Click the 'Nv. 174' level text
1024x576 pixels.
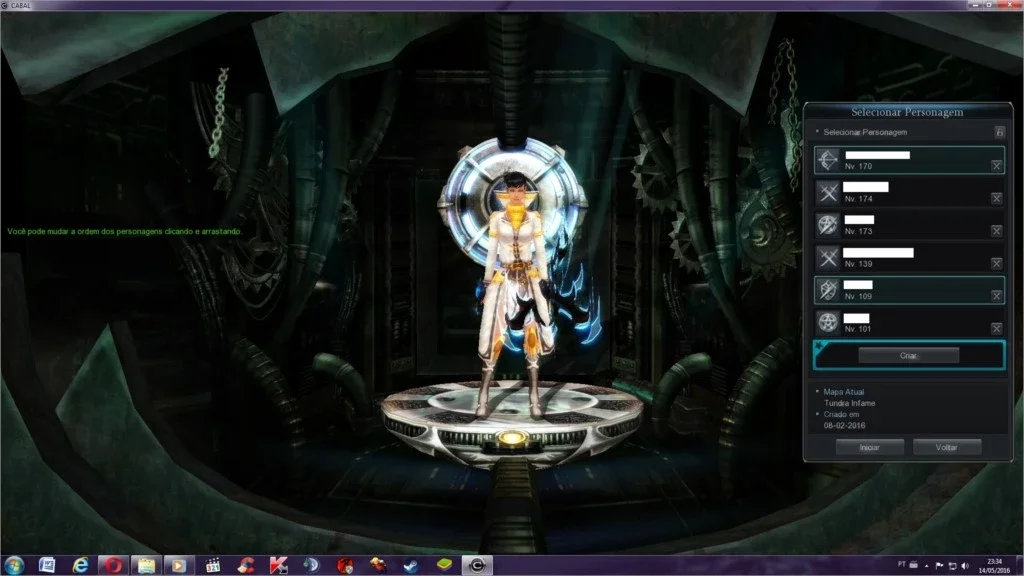tap(858, 199)
